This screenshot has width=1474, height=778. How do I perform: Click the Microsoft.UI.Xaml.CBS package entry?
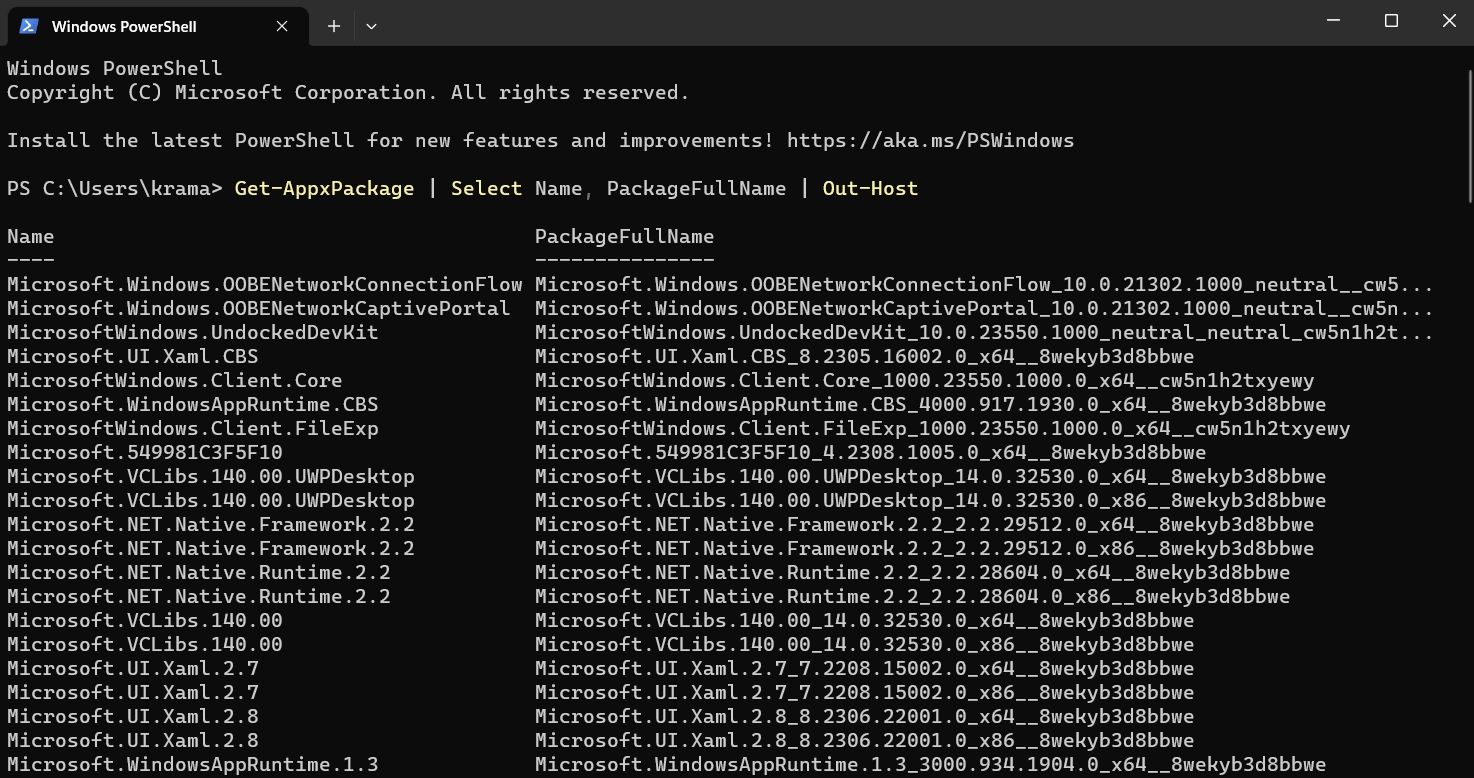(x=133, y=356)
